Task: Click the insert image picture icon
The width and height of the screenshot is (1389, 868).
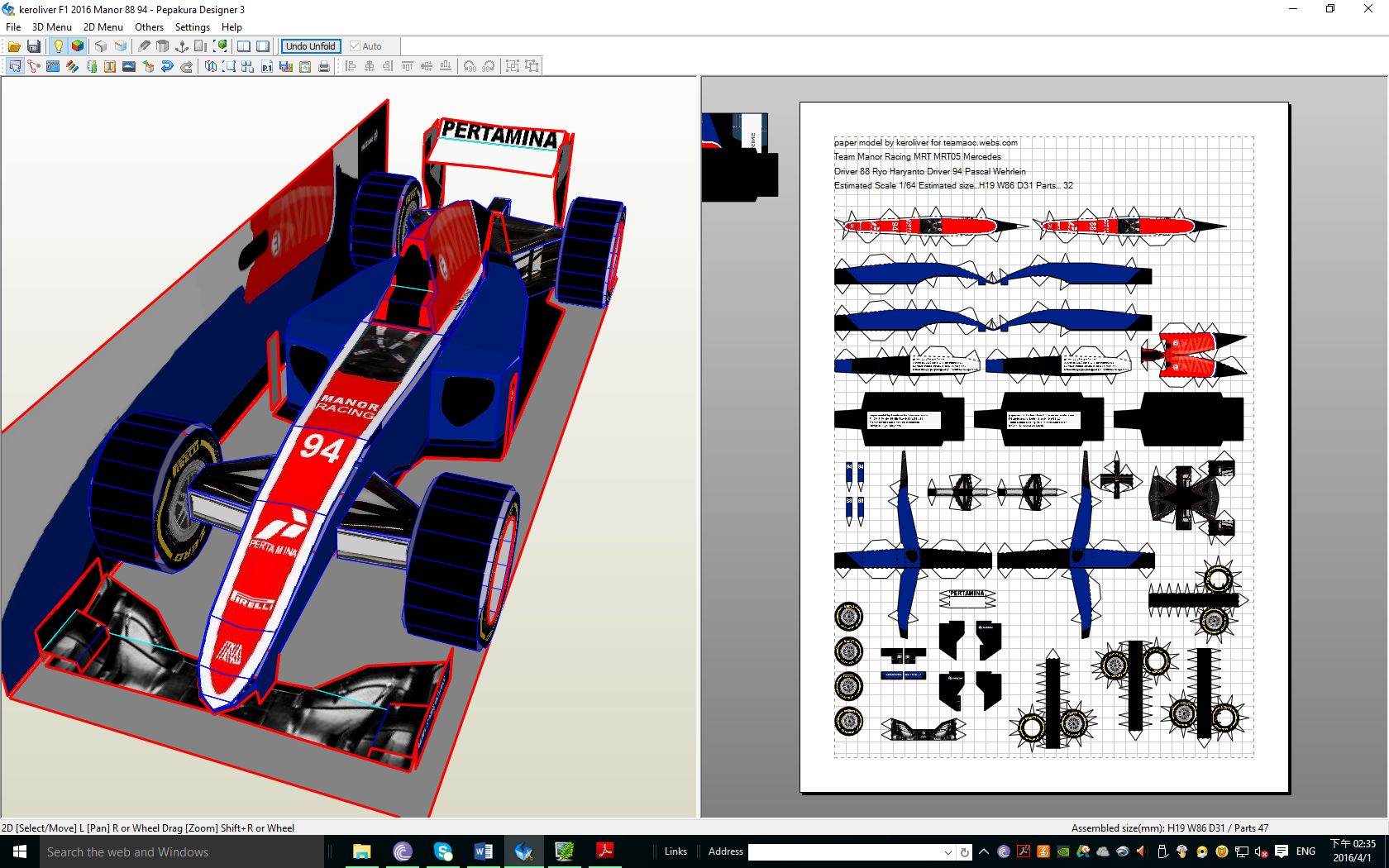Action: pos(129,66)
